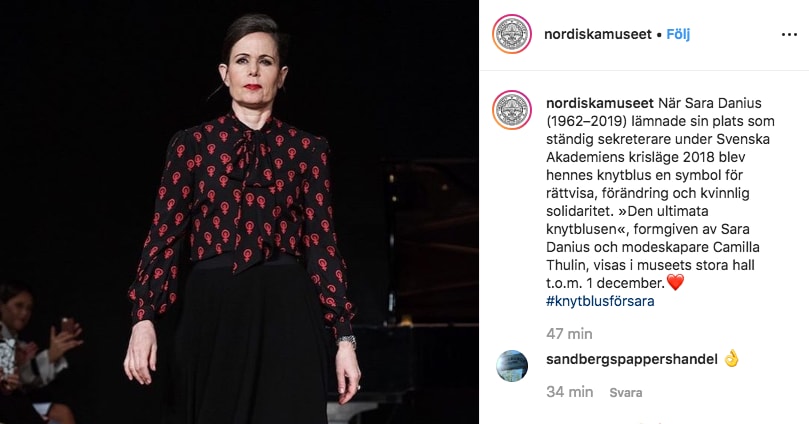Open the #knytblusförsara hashtag link
The height and width of the screenshot is (424, 809).
coord(600,301)
